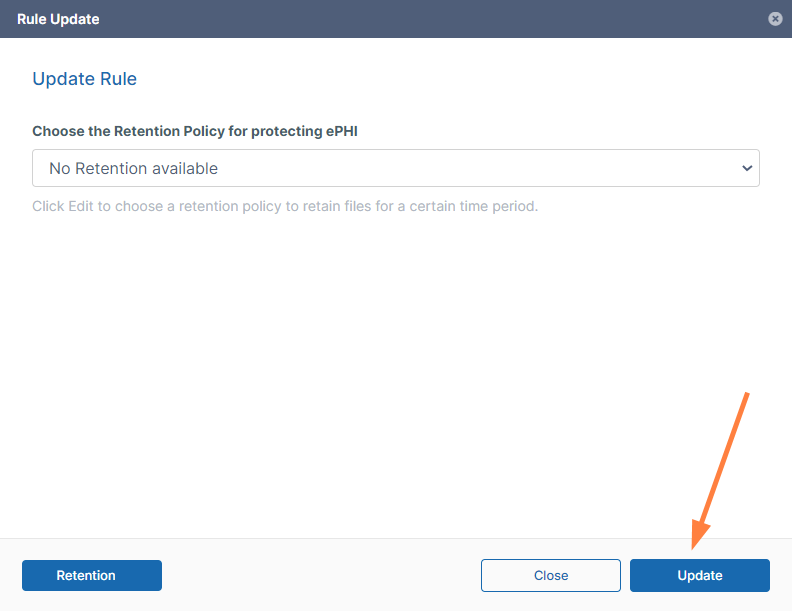Open Retention settings via Retention button
792x611 pixels.
(92, 575)
